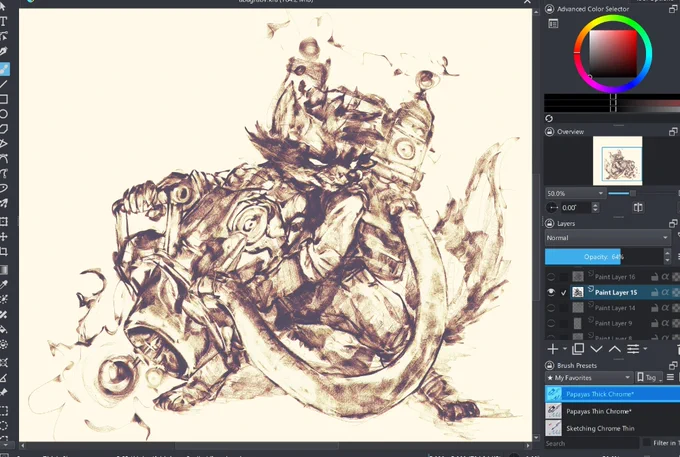680x457 pixels.
Task: Click the canvas rotation angle spin arrows
Action: 595,208
